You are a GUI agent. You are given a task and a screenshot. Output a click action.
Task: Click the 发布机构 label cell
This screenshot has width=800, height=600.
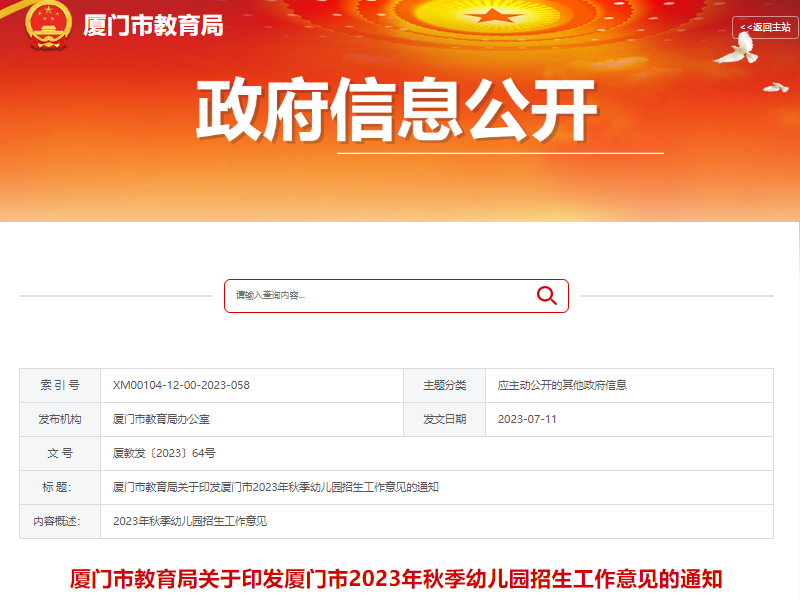click(60, 419)
